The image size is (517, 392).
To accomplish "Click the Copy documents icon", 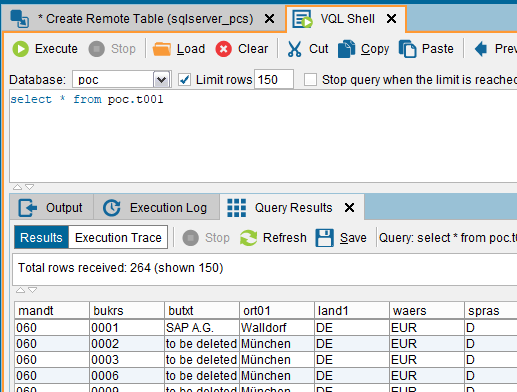I will [346, 49].
